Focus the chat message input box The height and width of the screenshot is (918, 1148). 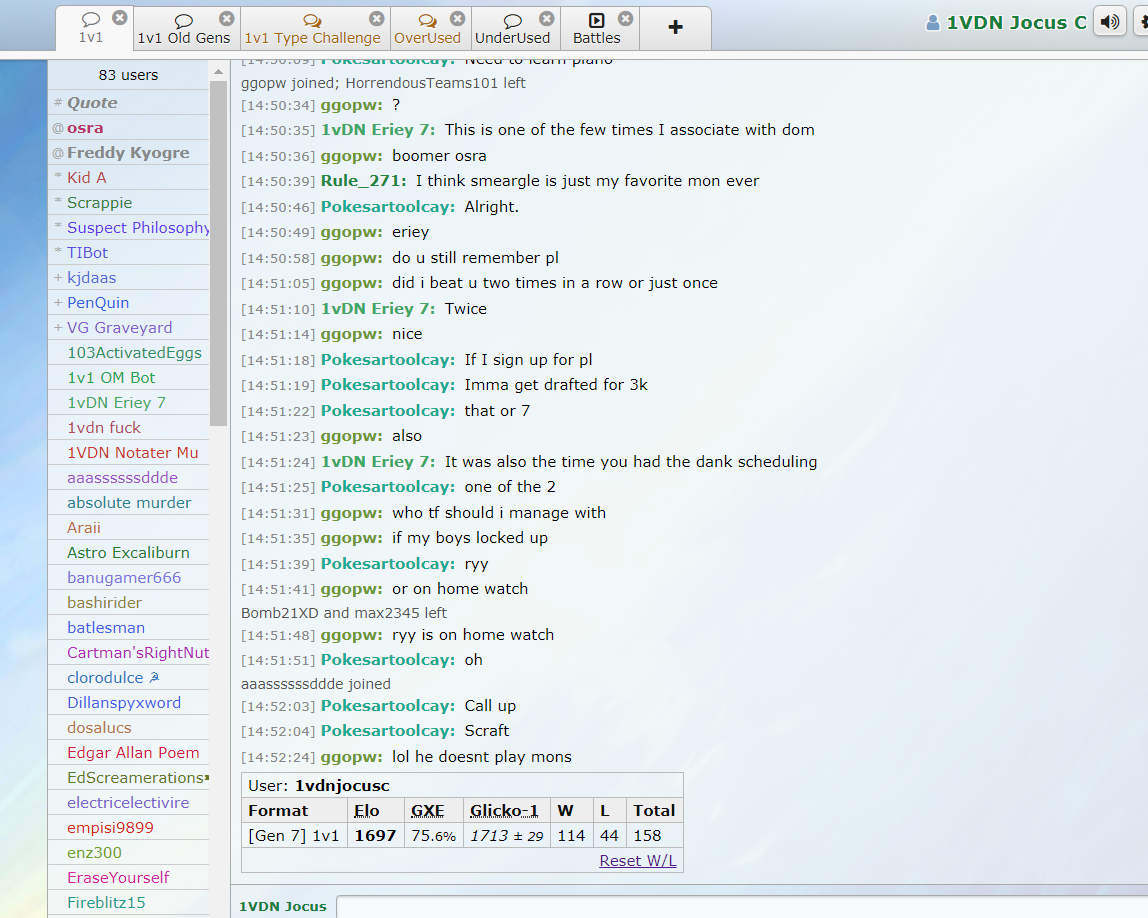[x=742, y=906]
